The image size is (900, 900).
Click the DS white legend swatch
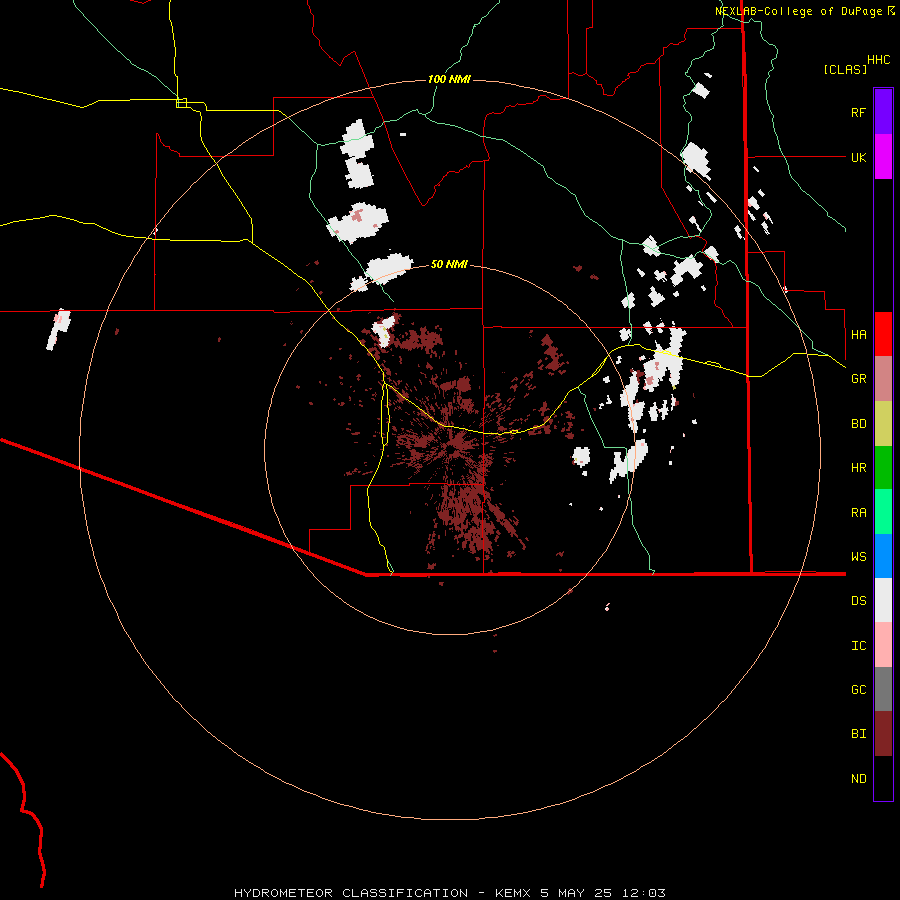point(883,600)
